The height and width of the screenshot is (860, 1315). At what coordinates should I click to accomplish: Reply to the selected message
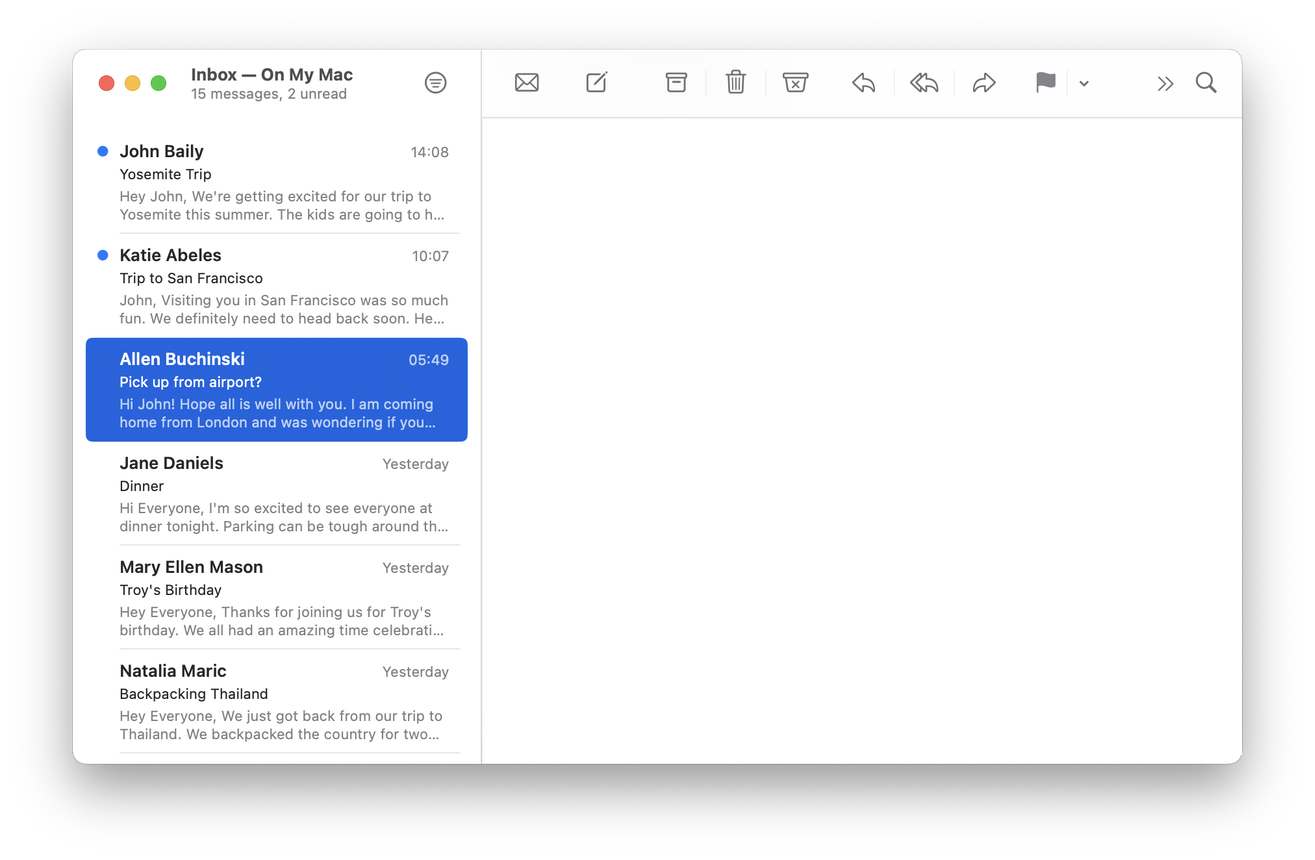(x=864, y=83)
